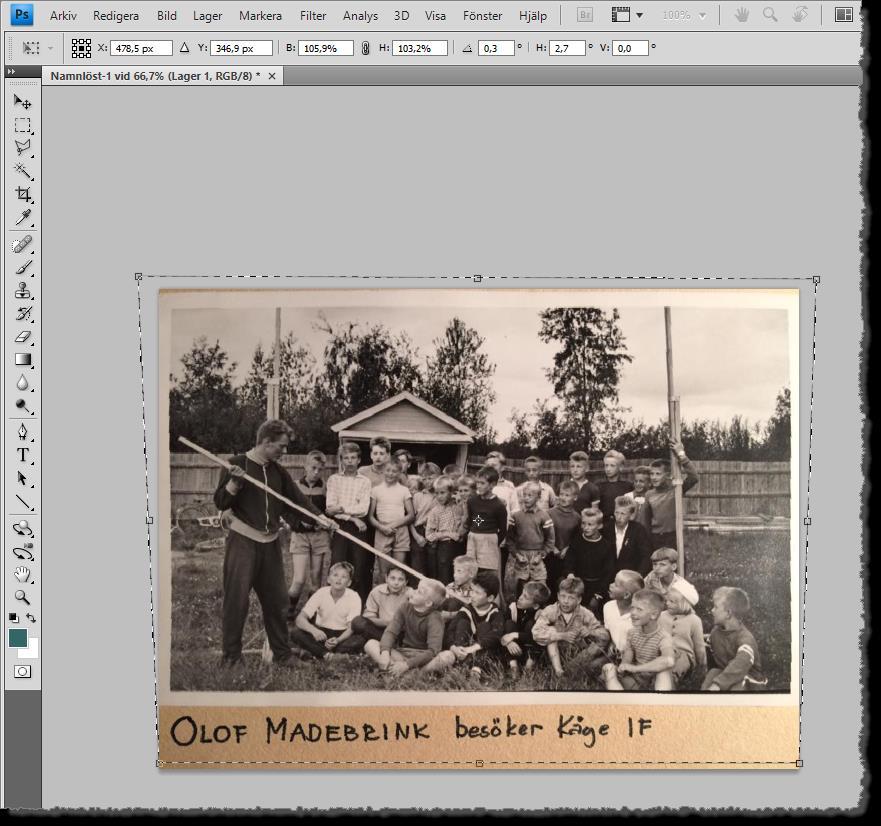This screenshot has width=881, height=826.
Task: Open the Hjälp menu
Action: pos(533,16)
